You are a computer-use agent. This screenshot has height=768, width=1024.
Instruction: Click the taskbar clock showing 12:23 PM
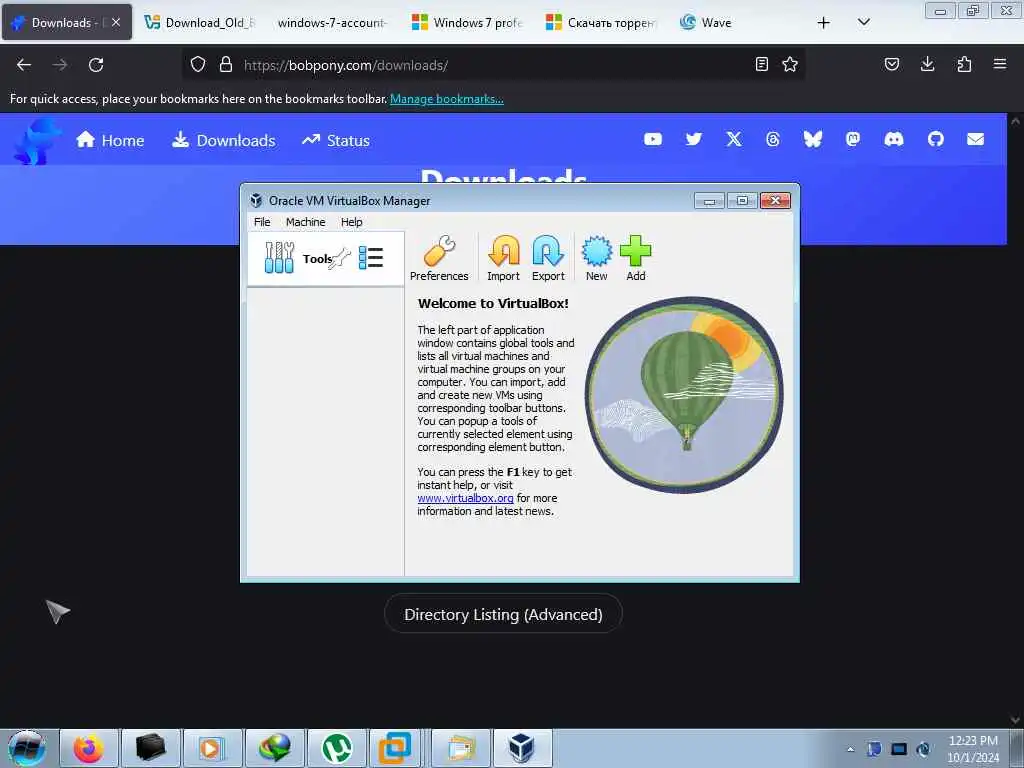click(x=973, y=749)
